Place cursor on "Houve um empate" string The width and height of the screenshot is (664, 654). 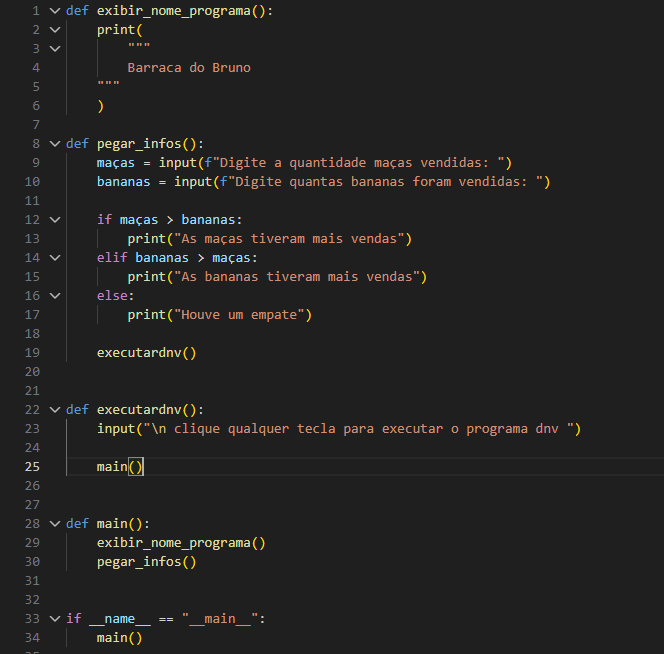244,315
